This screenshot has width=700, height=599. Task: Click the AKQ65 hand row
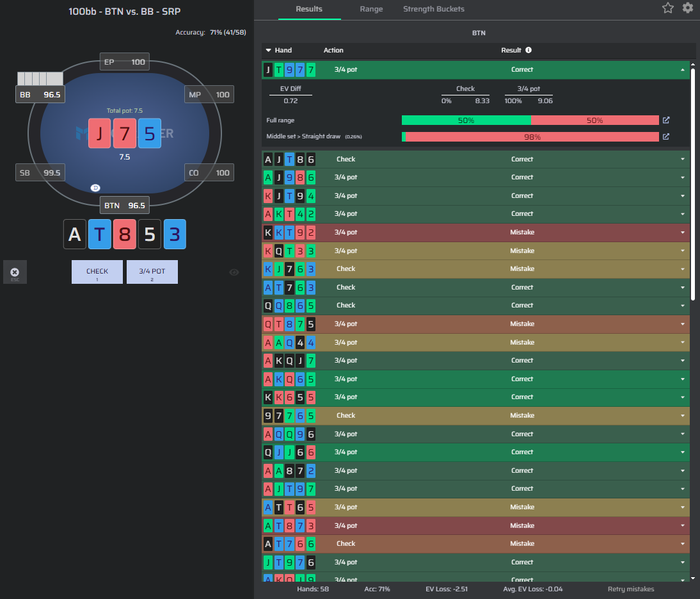(x=475, y=379)
